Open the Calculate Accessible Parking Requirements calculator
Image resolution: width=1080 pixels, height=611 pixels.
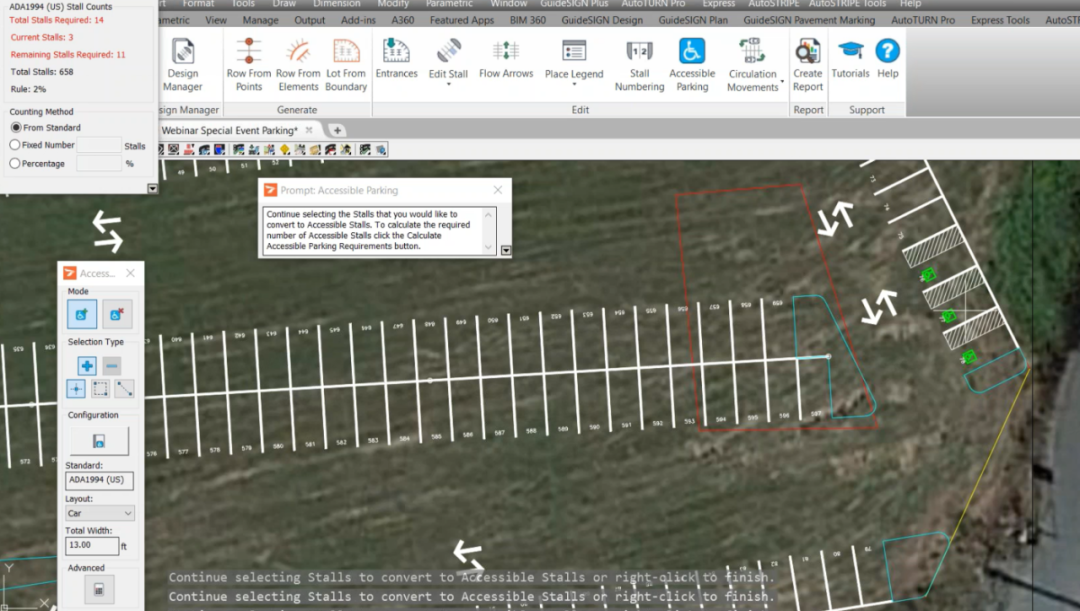[x=98, y=589]
